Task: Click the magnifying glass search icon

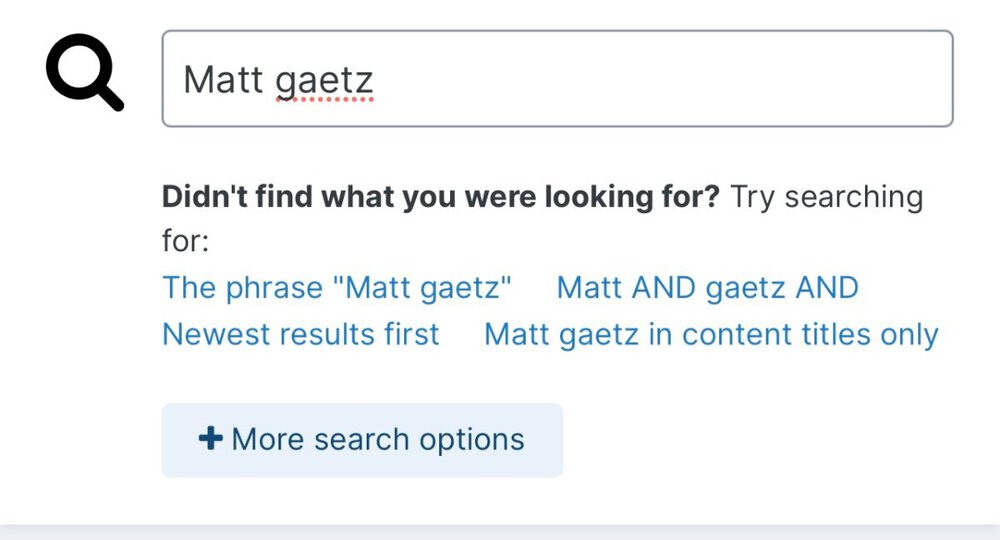Action: [83, 78]
